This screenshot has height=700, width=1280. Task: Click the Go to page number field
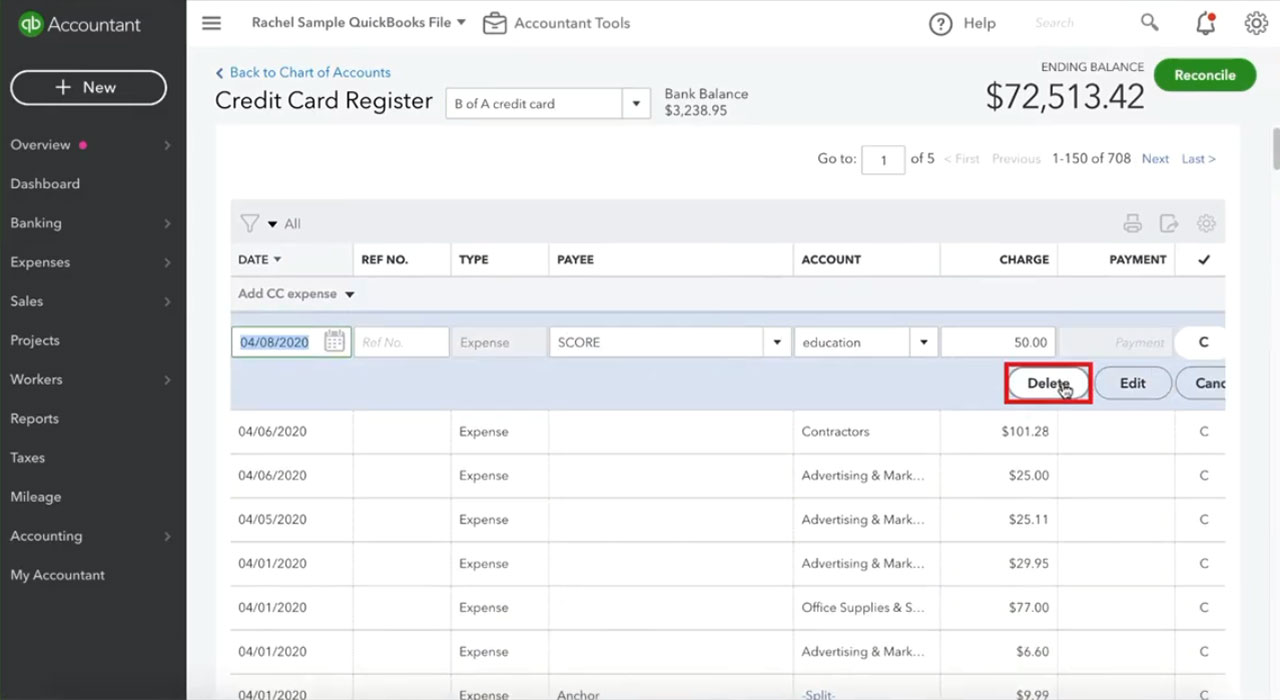click(x=883, y=160)
